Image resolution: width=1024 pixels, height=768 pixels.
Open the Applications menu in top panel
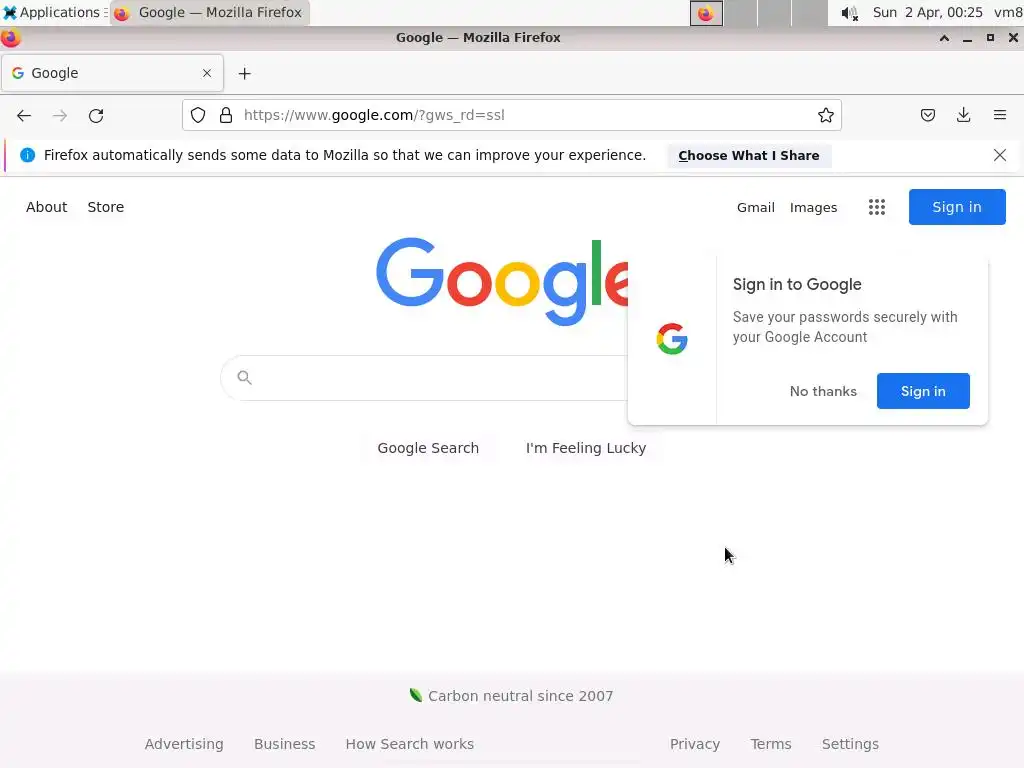tap(52, 12)
